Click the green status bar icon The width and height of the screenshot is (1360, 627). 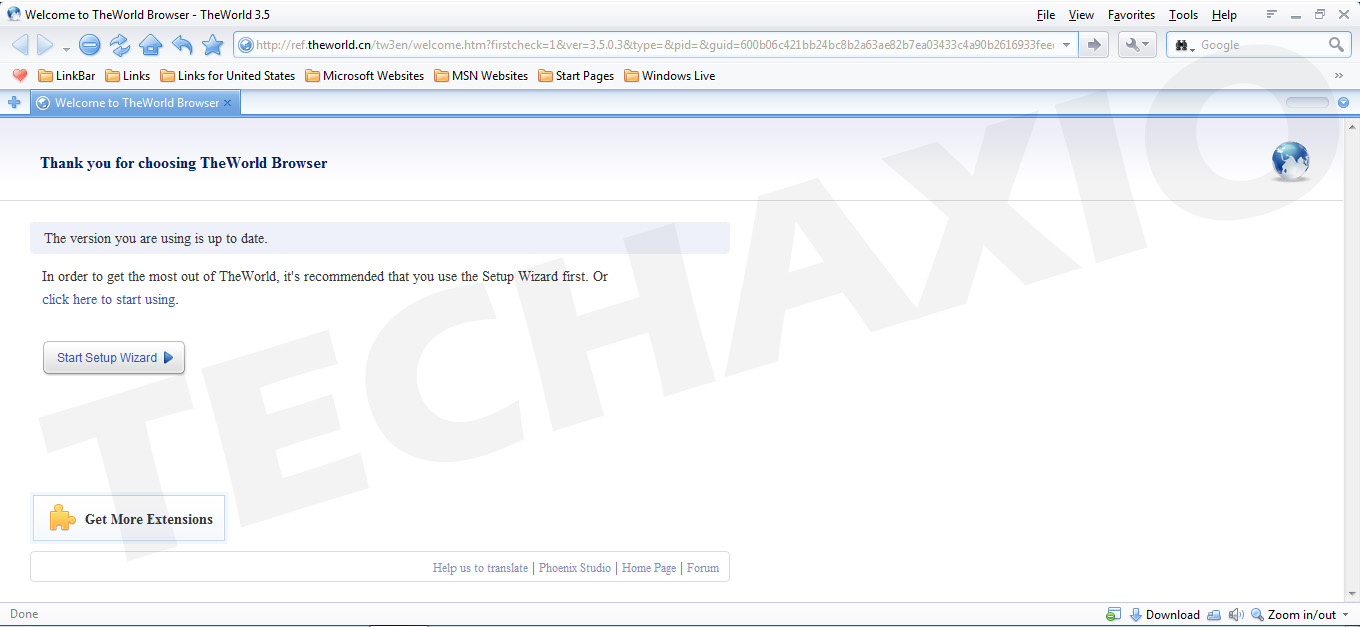(1113, 615)
